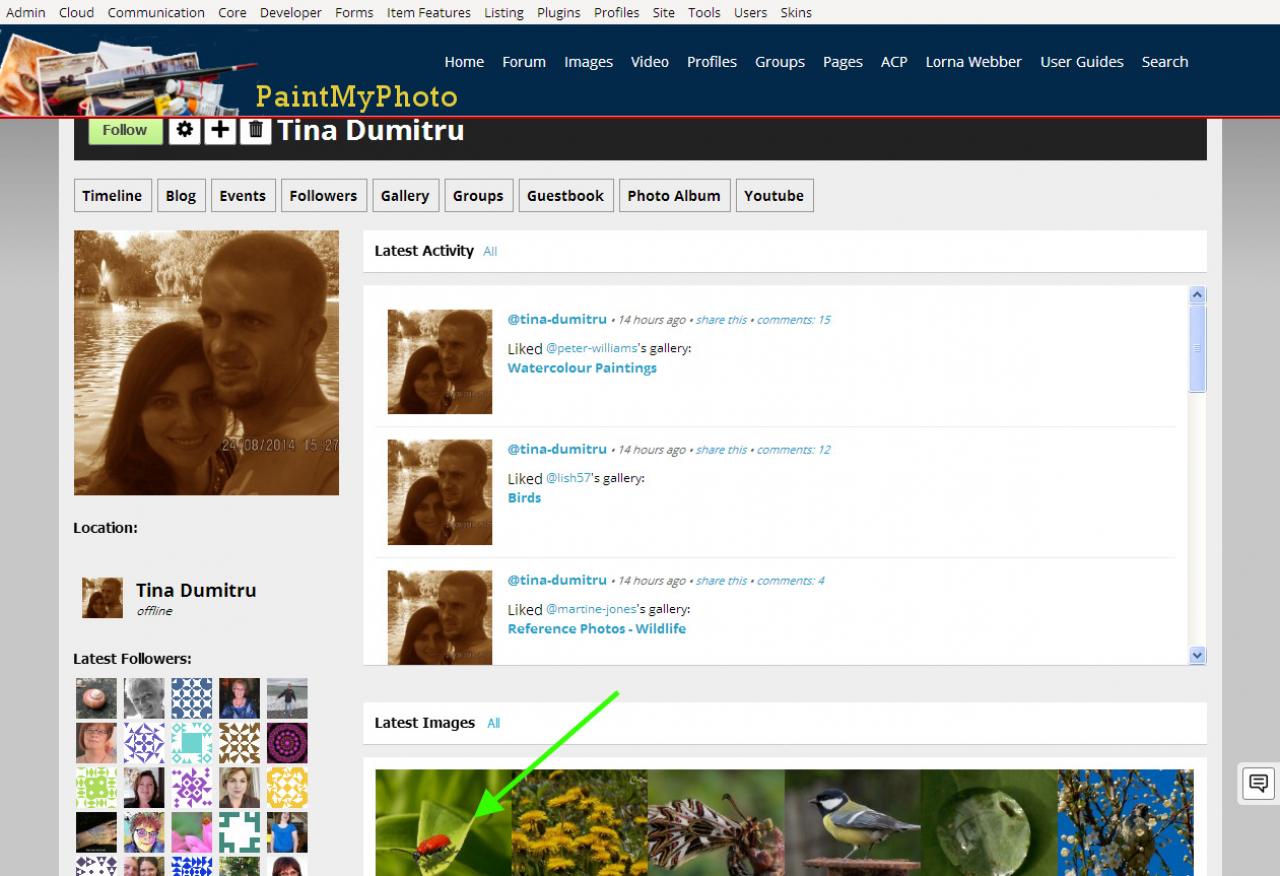This screenshot has height=876, width=1280.
Task: Click share this on Watercolour Paintings activity
Action: pos(721,320)
